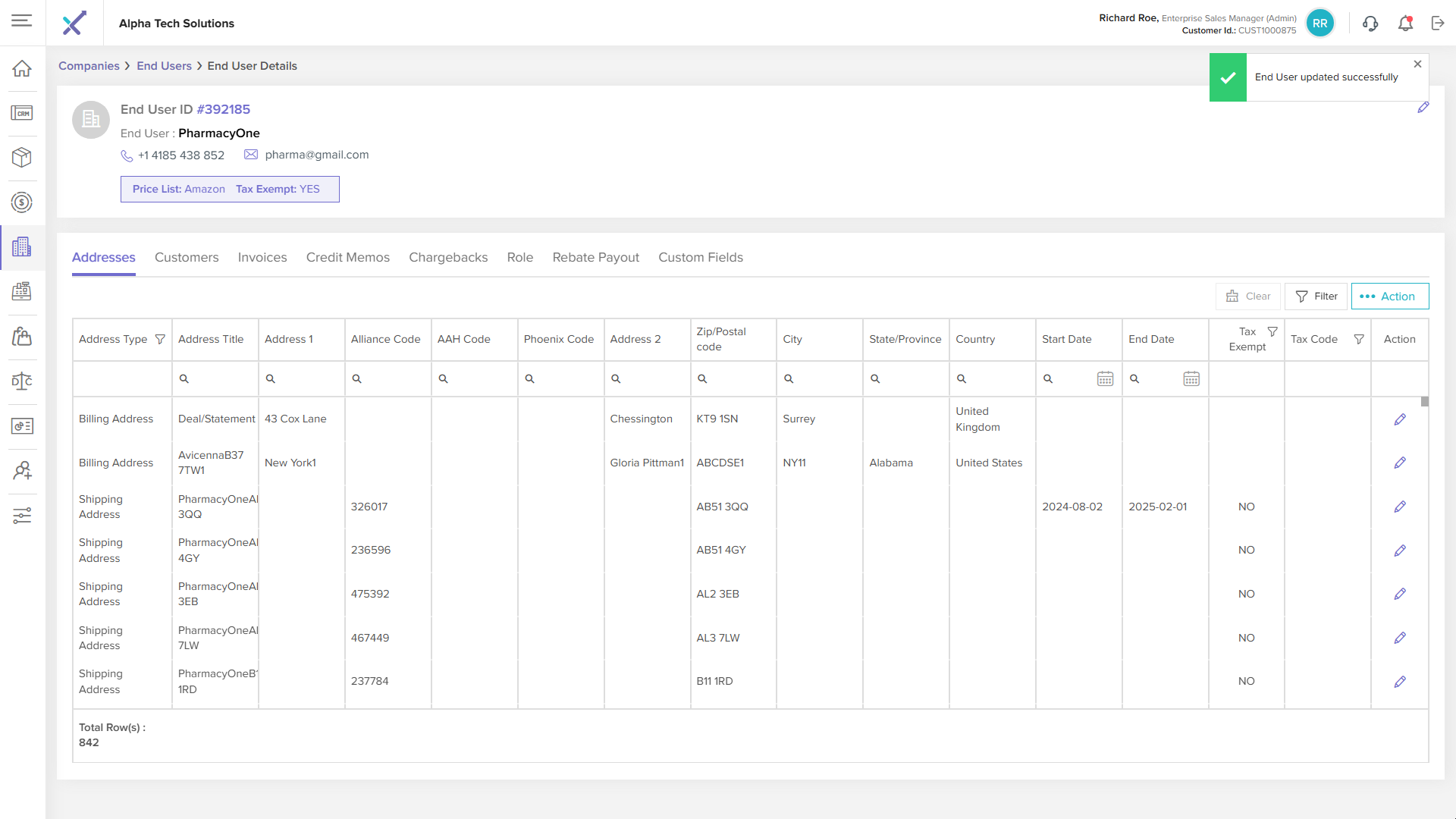Open the Home icon in sidebar
The image size is (1456, 819).
22,69
